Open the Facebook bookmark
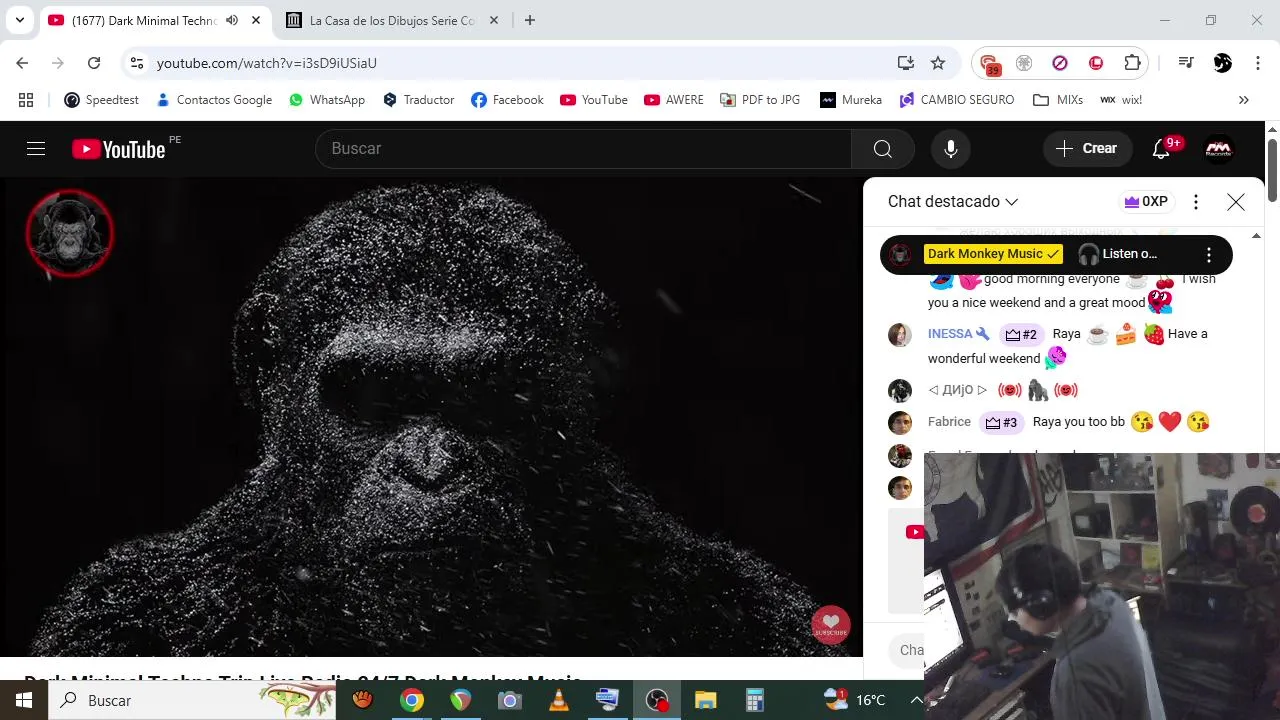The height and width of the screenshot is (720, 1280). (x=507, y=100)
